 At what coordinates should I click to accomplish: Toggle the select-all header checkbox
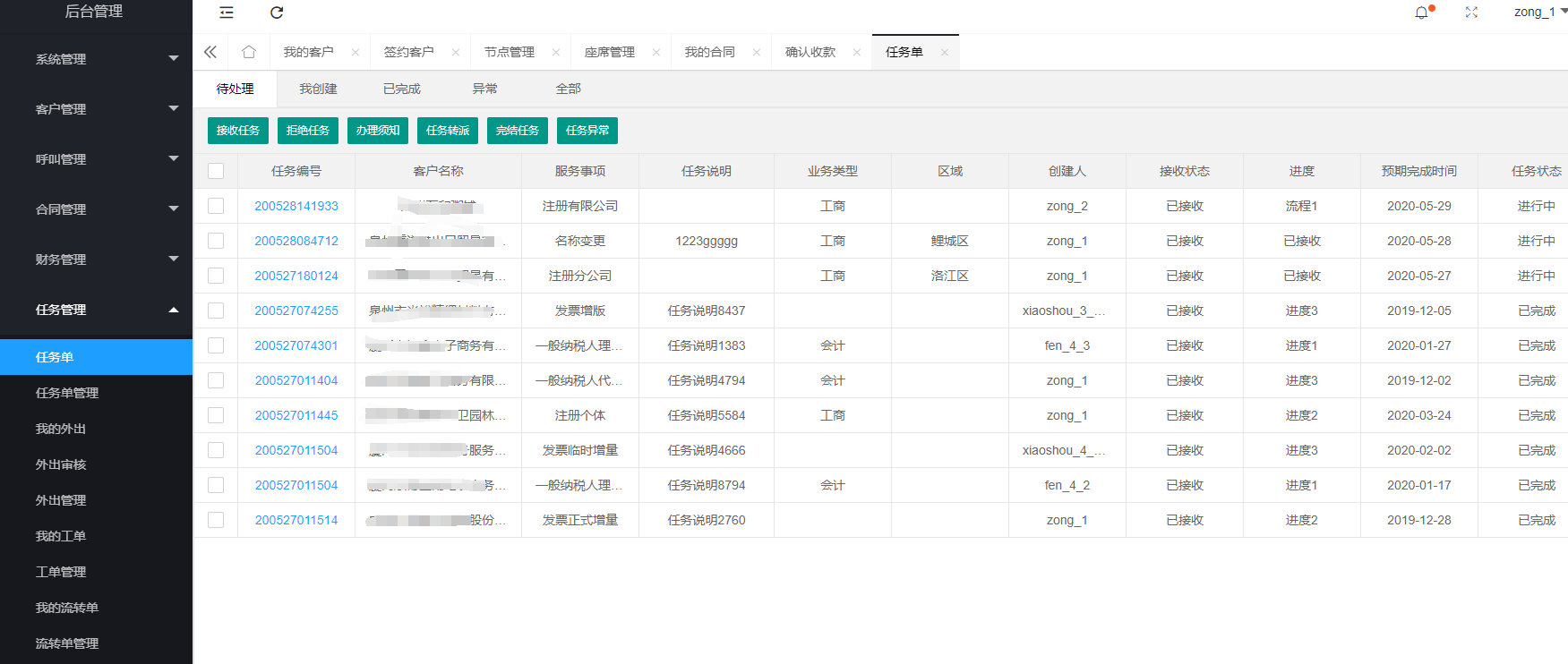(x=216, y=171)
